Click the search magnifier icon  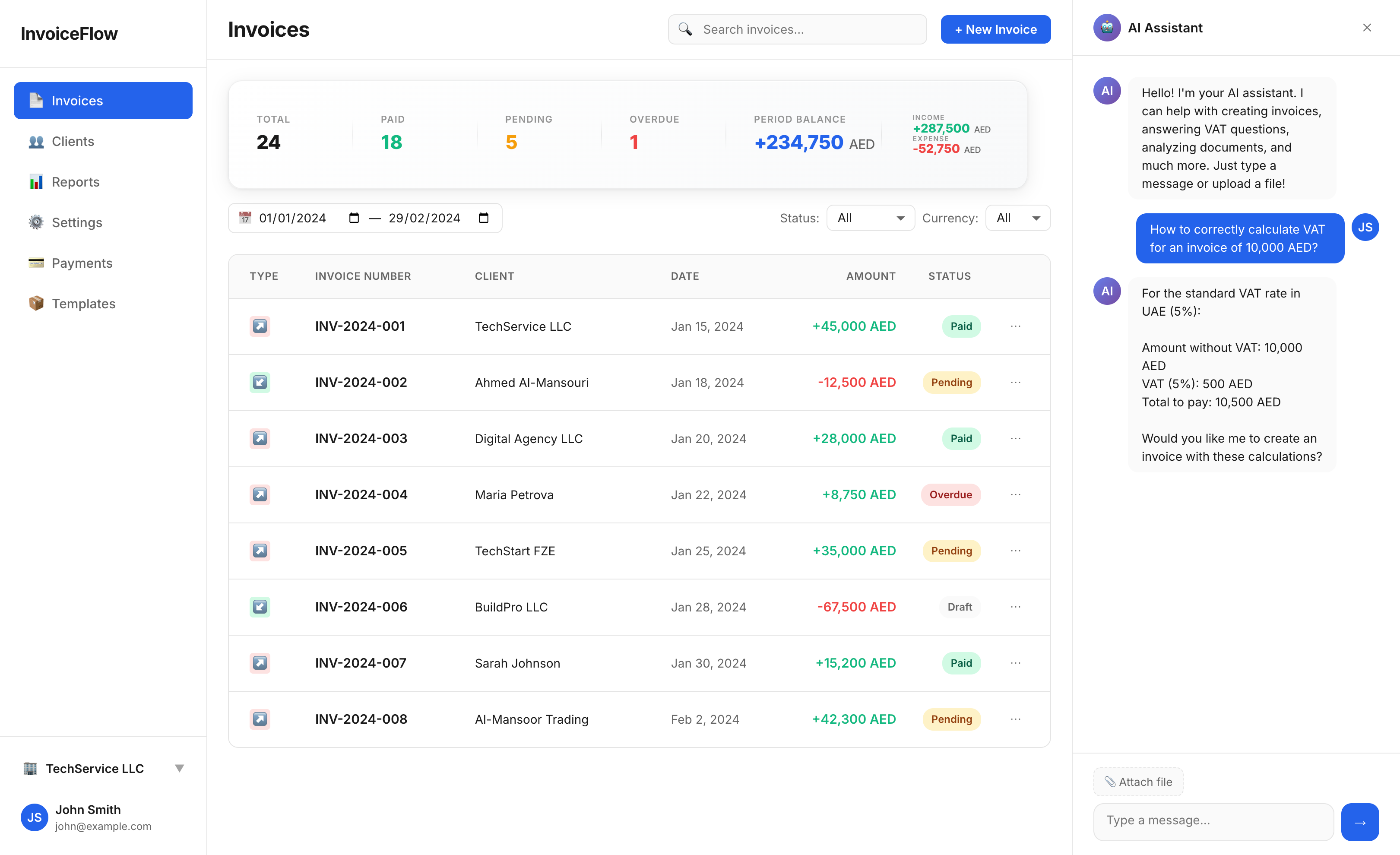[x=686, y=29]
